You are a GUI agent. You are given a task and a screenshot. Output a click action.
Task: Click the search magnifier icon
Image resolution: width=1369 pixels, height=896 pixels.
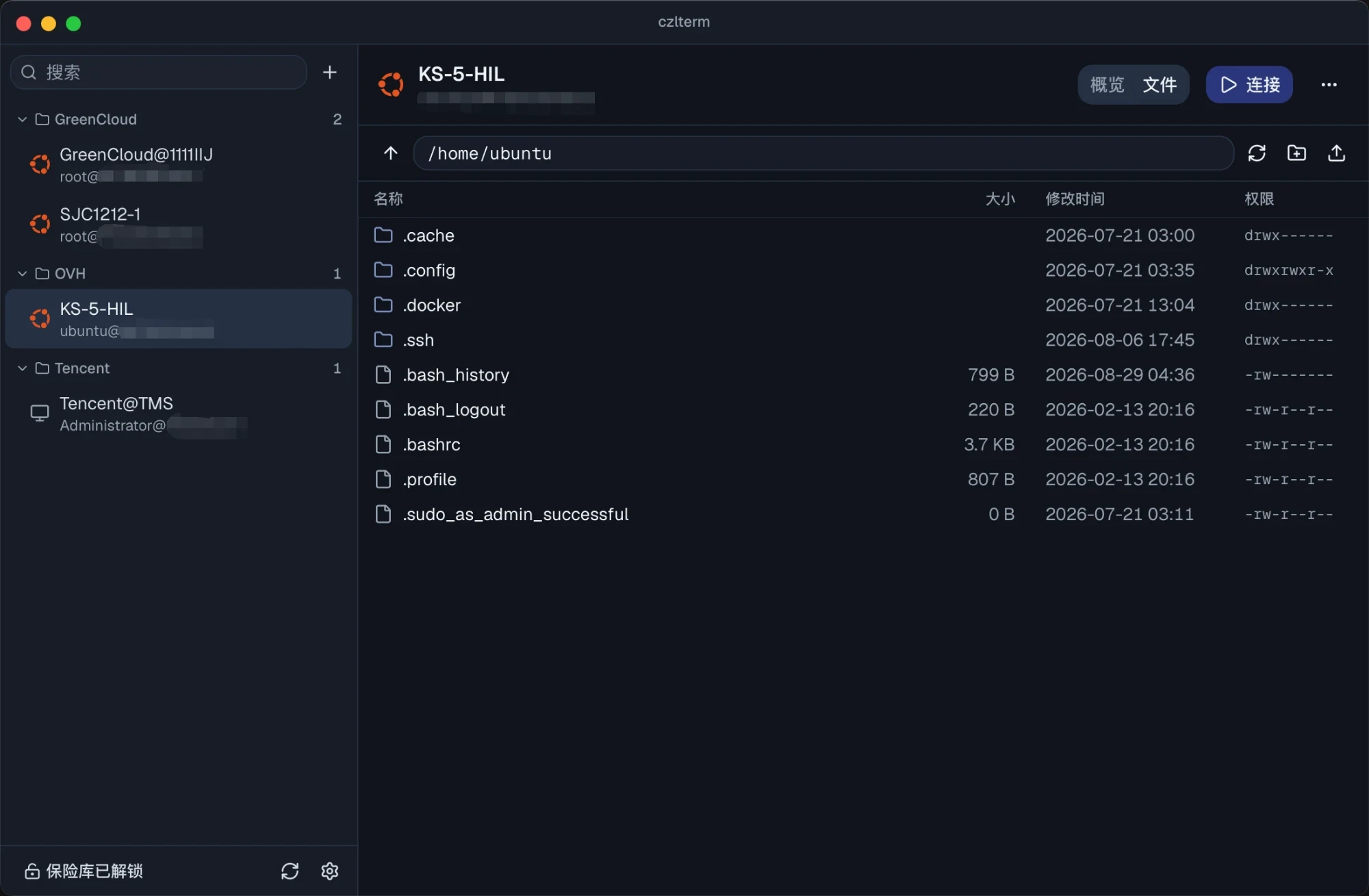[29, 72]
